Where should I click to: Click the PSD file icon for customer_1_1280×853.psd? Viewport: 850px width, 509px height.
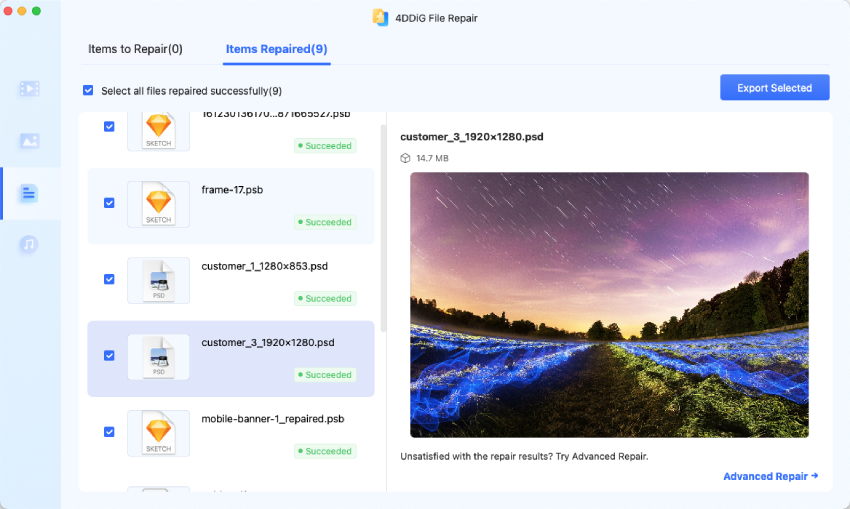point(158,280)
